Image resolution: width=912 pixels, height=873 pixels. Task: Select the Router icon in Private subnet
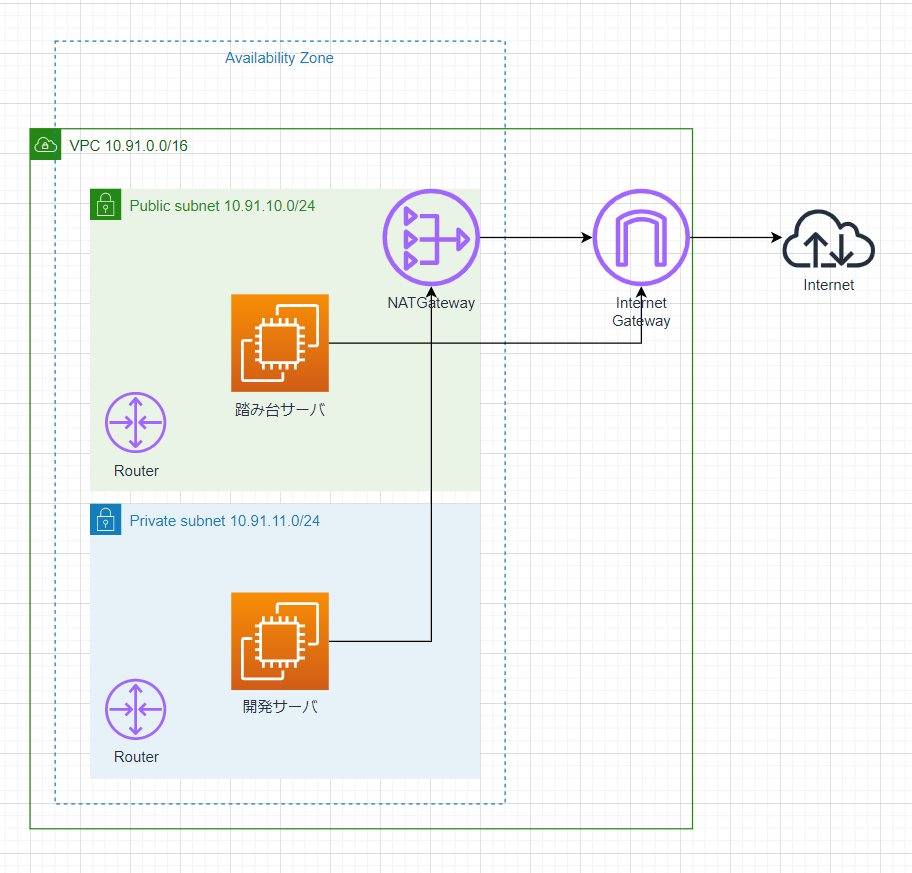click(136, 709)
